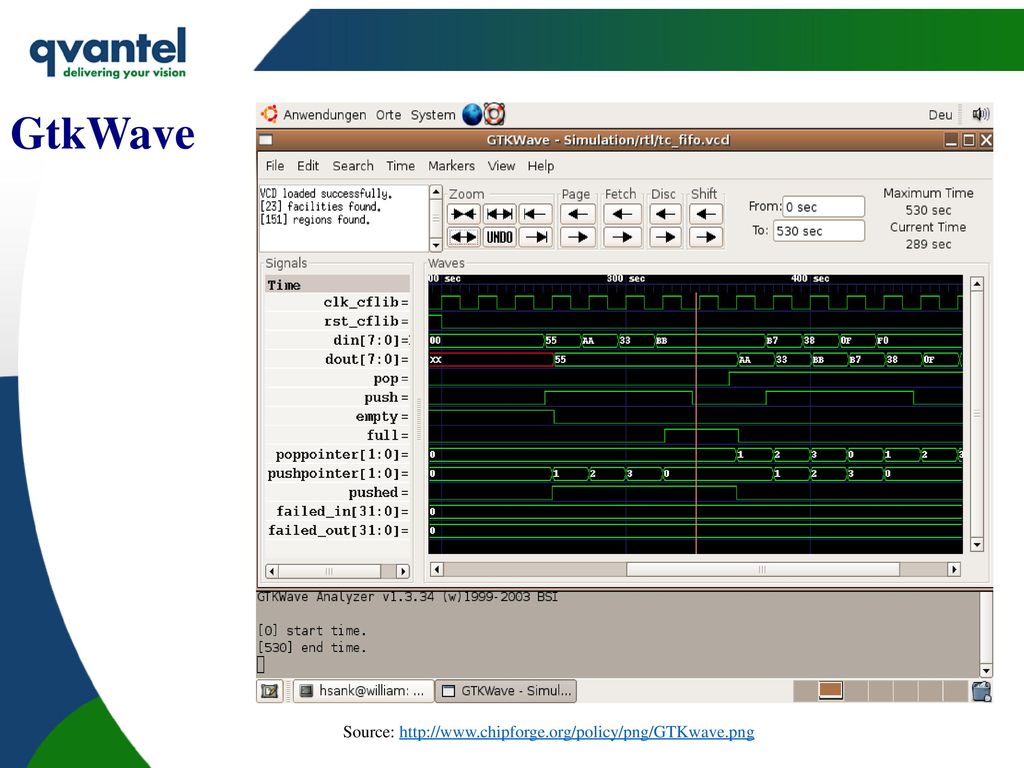Click the Waves vertical scrollbar down arrow
The image size is (1024, 768).
977,545
